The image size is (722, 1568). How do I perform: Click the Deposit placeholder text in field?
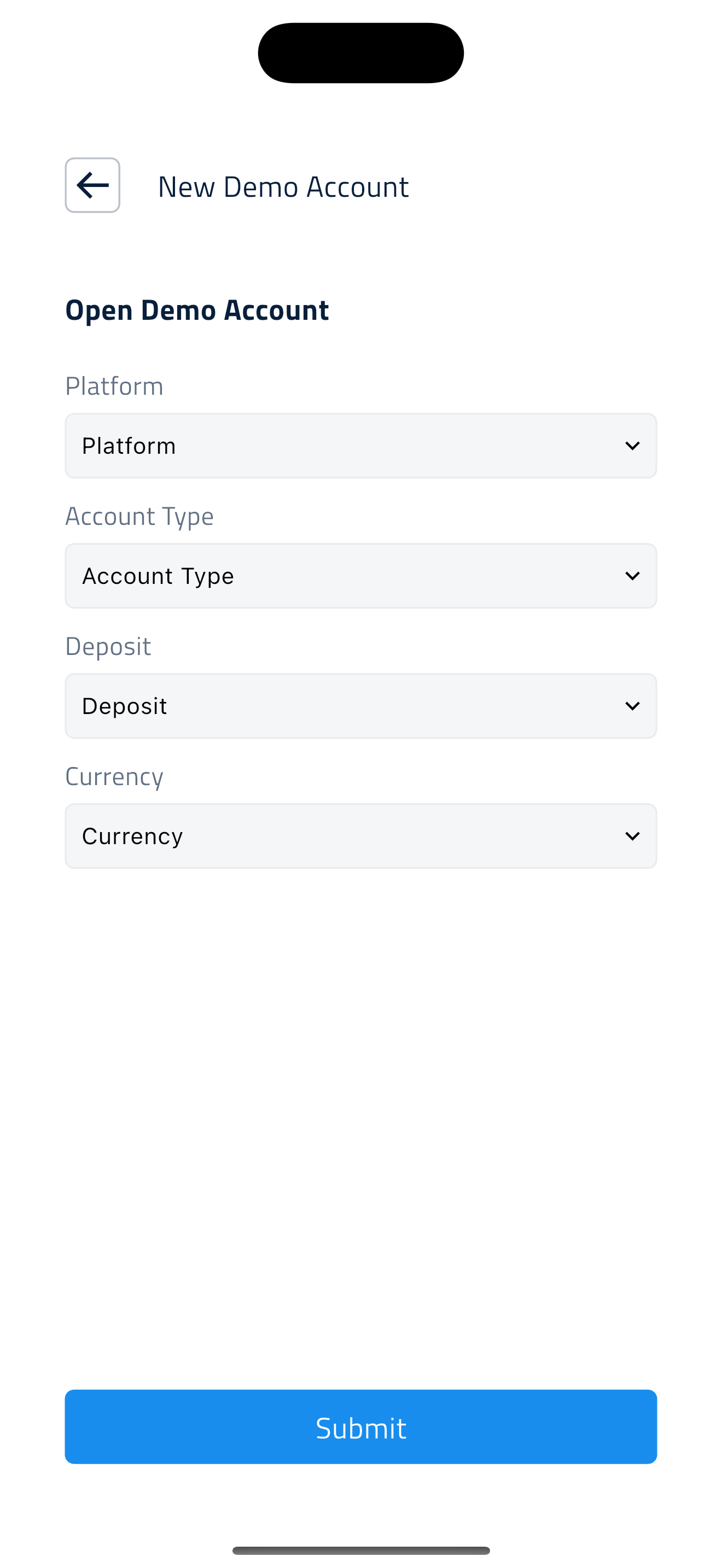124,707
